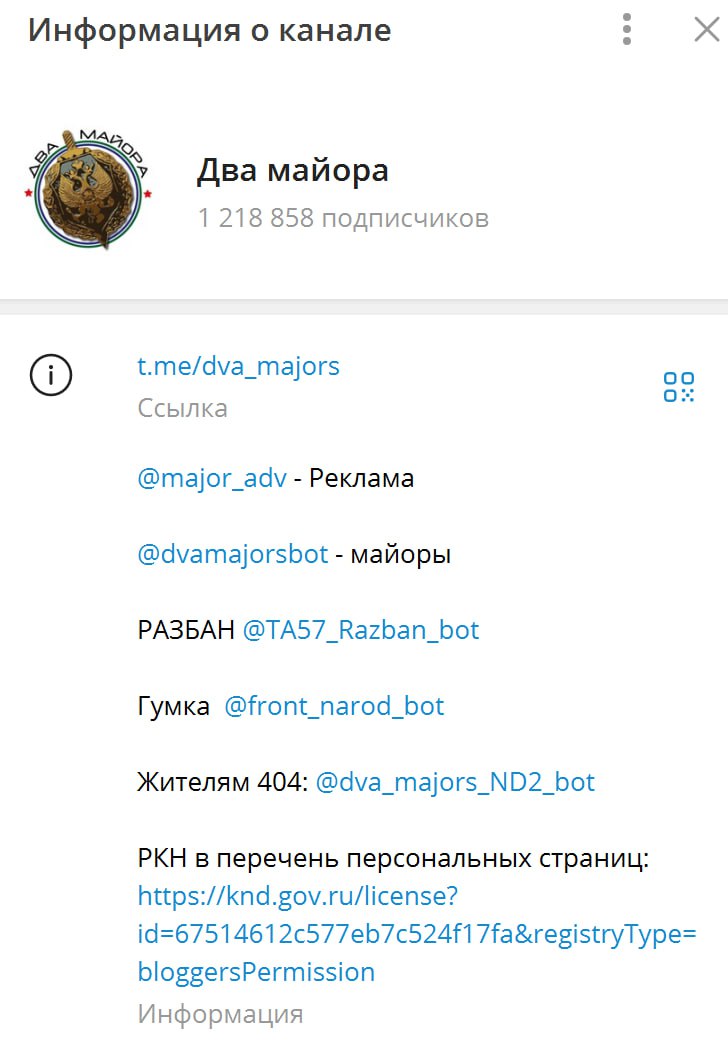
Task: Open the @front_narod_bot link
Action: [x=334, y=706]
